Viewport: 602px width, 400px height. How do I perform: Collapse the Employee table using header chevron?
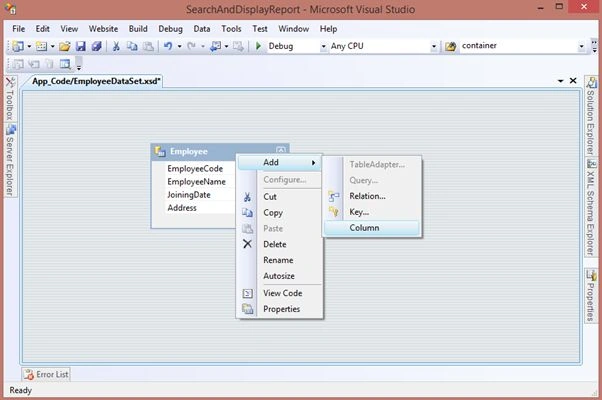pos(281,150)
